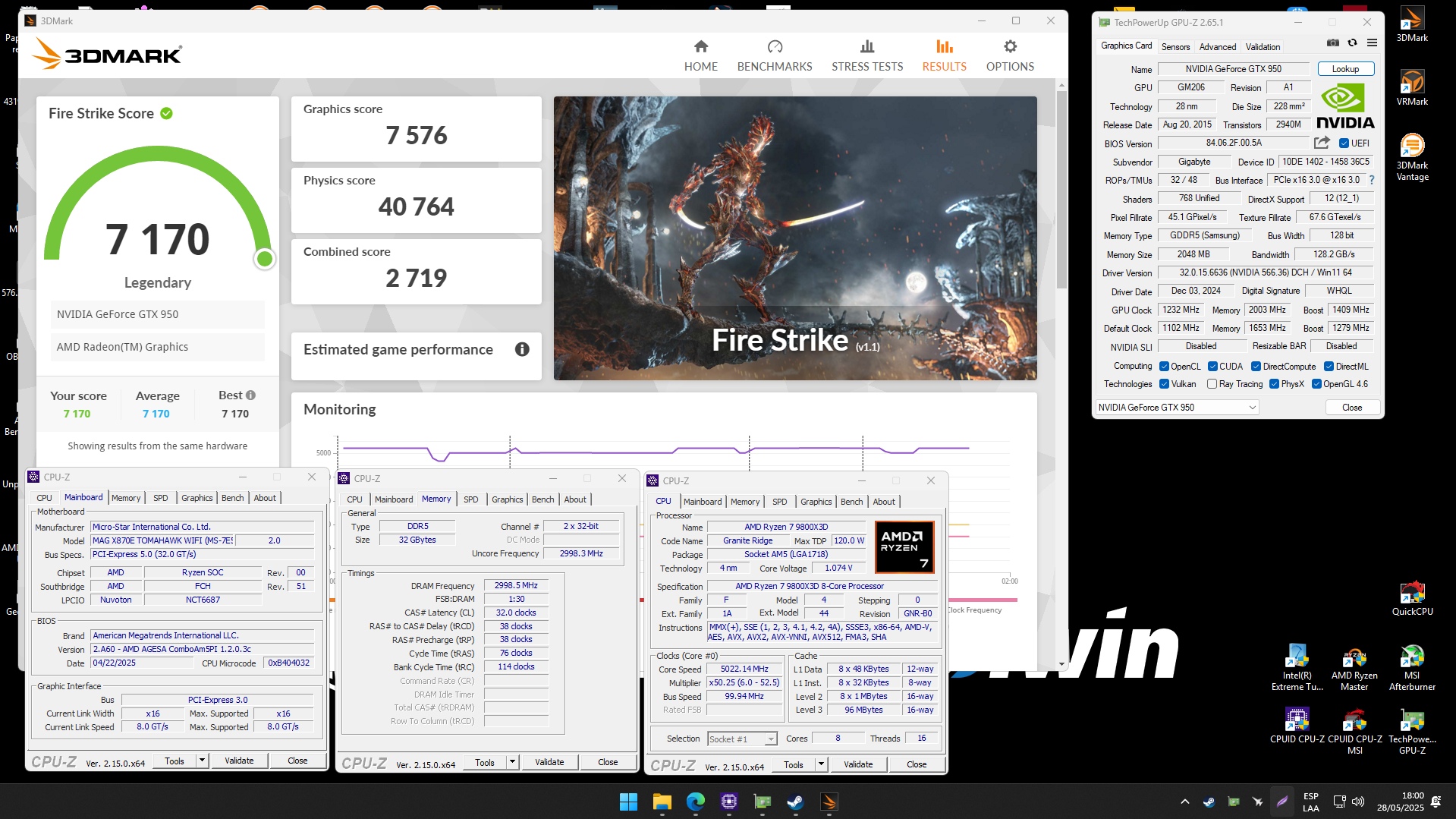The width and height of the screenshot is (1456, 819).
Task: Open the RESULTS section in 3DMark
Action: point(944,56)
